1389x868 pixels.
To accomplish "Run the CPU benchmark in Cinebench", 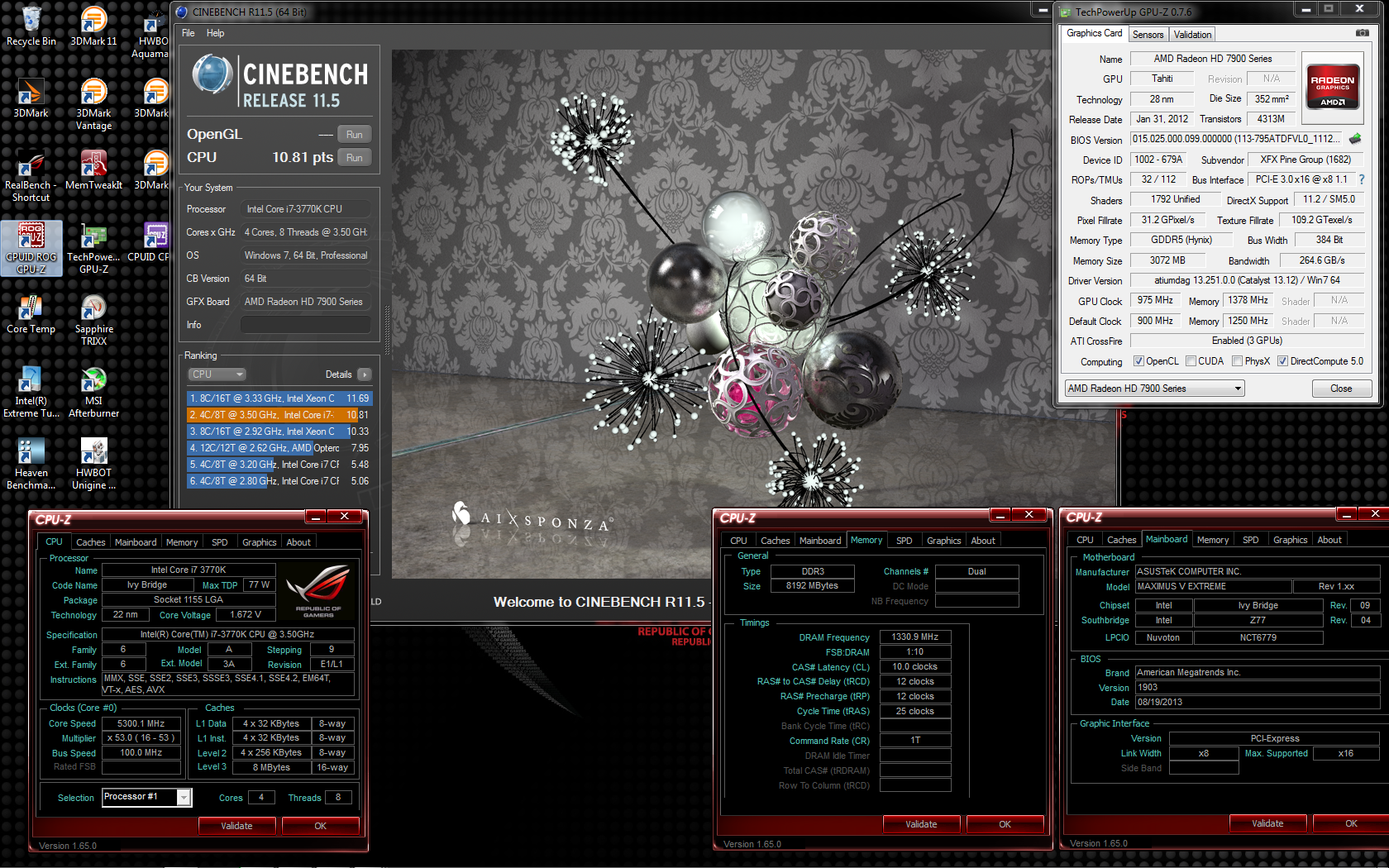I will click(355, 158).
